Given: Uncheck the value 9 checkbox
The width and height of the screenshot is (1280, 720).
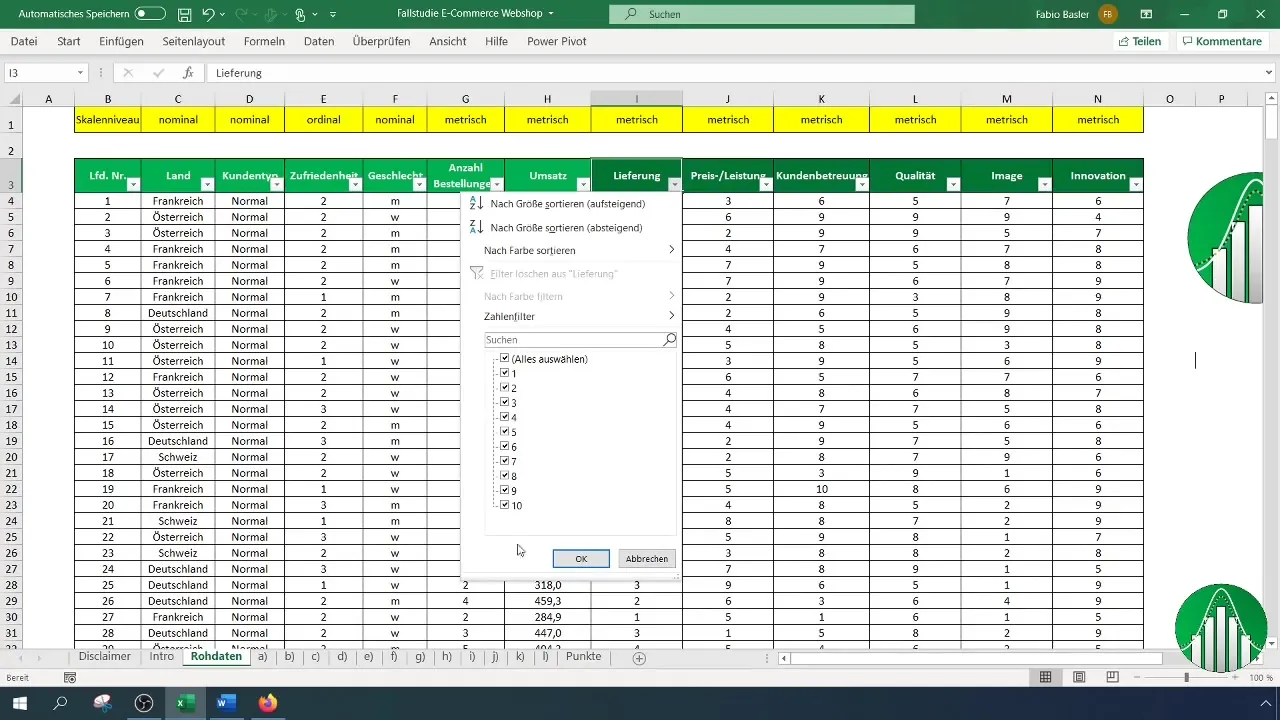Looking at the screenshot, I should (x=505, y=490).
